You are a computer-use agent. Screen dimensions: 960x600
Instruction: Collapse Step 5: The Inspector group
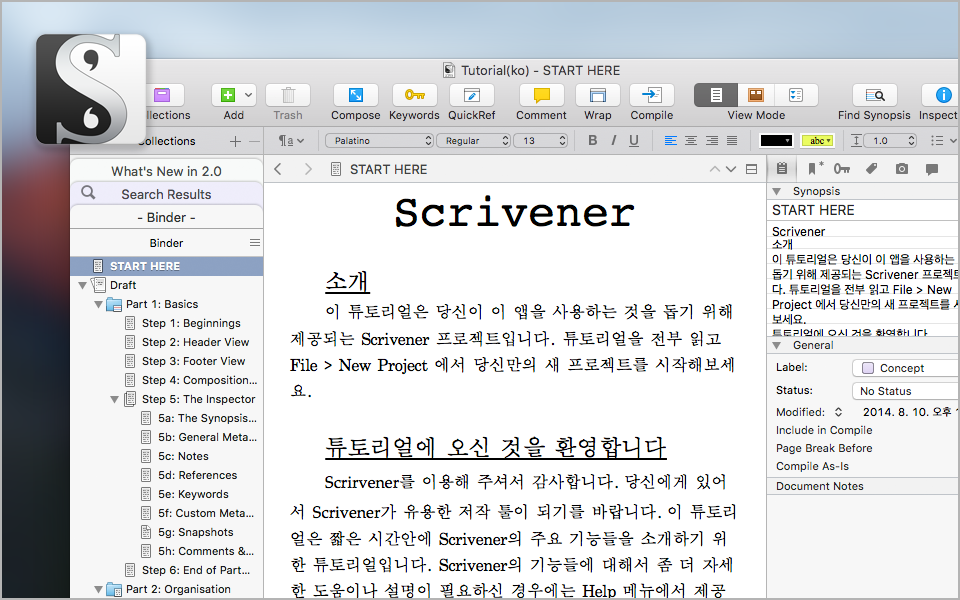point(114,399)
